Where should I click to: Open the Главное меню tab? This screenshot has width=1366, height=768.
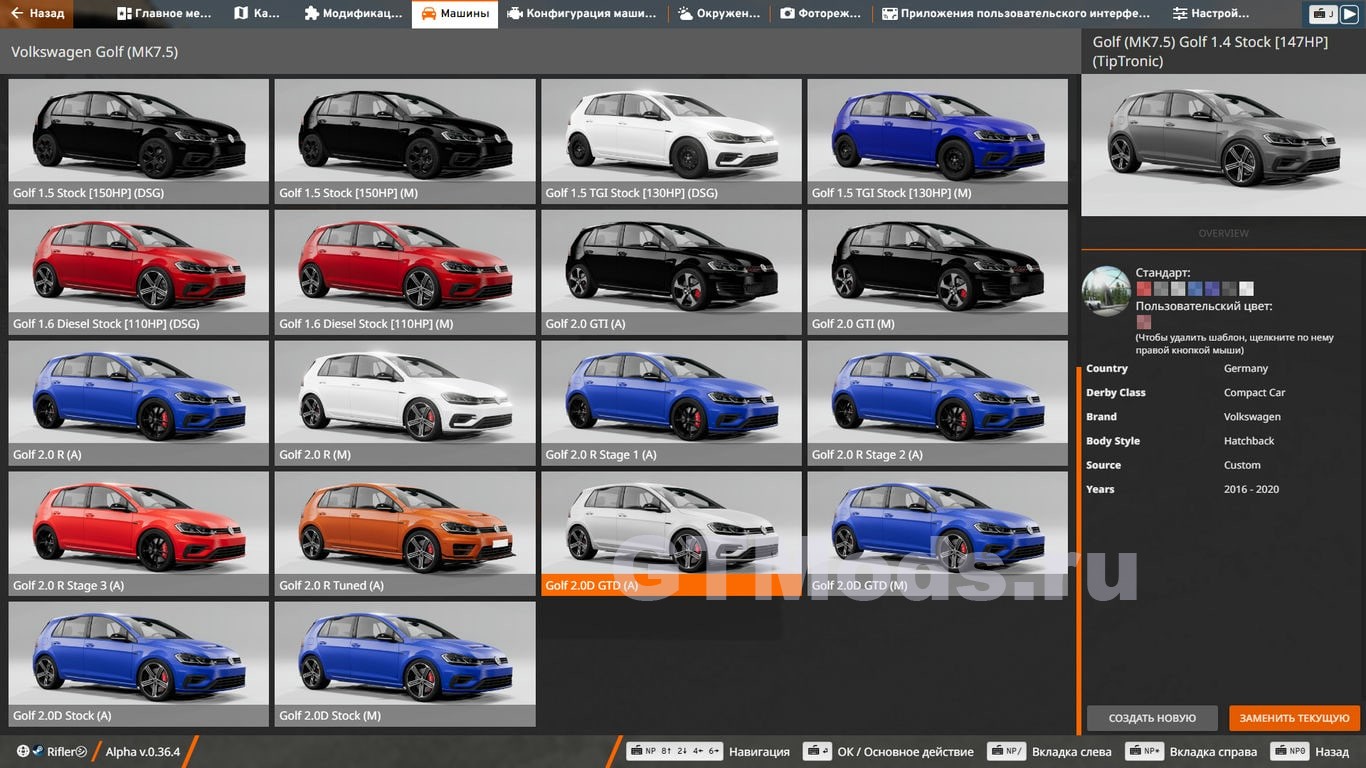click(165, 14)
